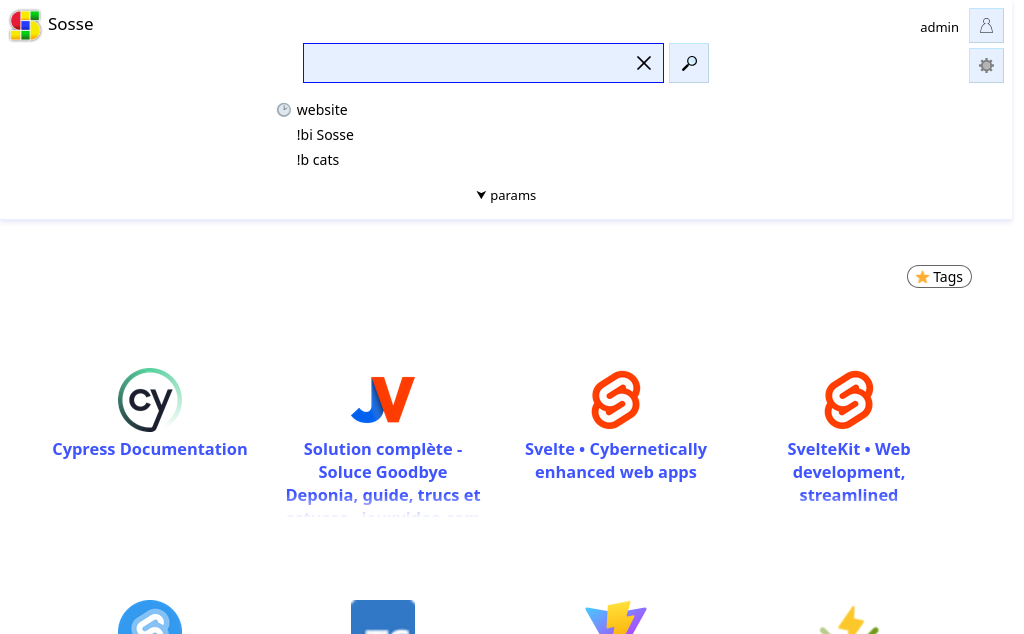
Task: Open the Svelte logo above Cybernetically enhanced
Action: (616, 400)
